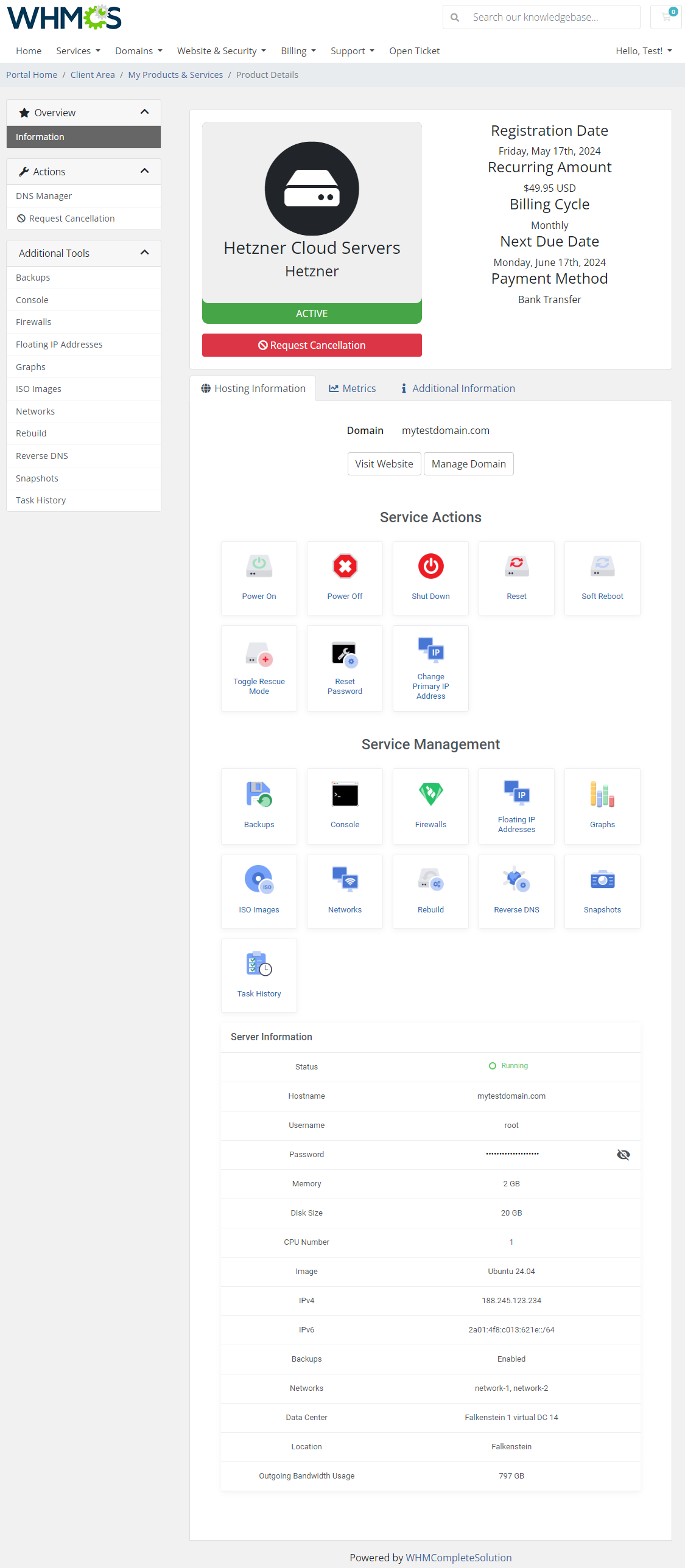Switch to the Metrics tab
Image resolution: width=685 pixels, height=1568 pixels.
point(353,388)
